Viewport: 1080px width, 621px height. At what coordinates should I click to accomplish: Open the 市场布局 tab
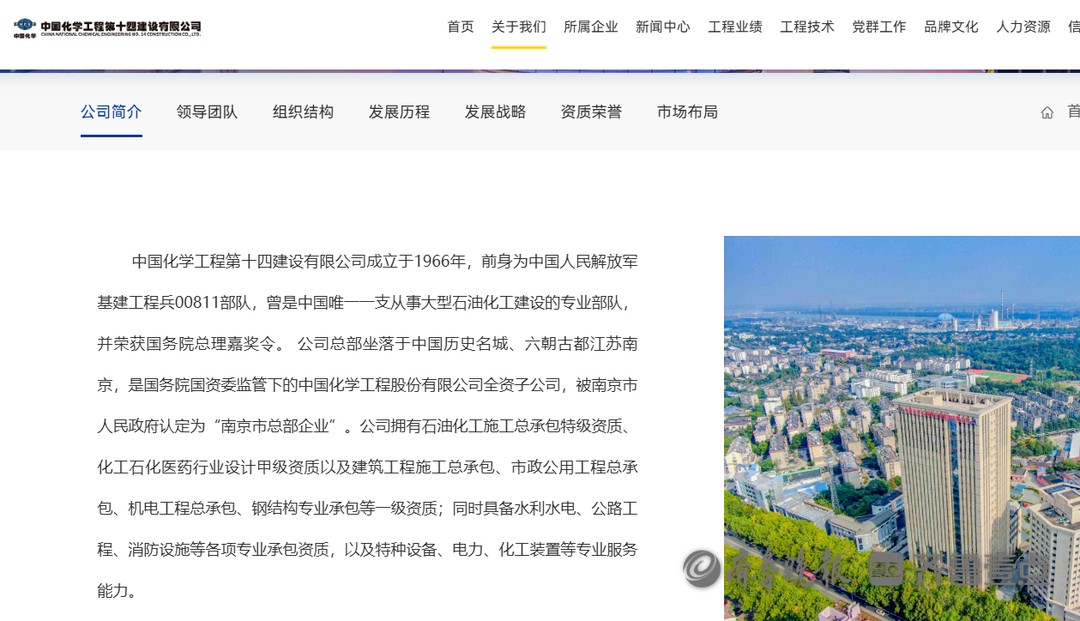coord(687,112)
